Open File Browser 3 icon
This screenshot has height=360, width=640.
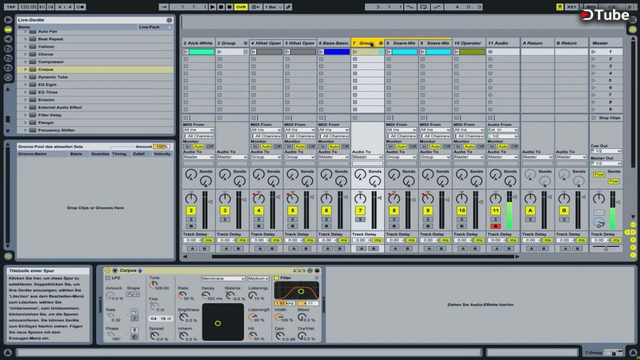[8, 68]
